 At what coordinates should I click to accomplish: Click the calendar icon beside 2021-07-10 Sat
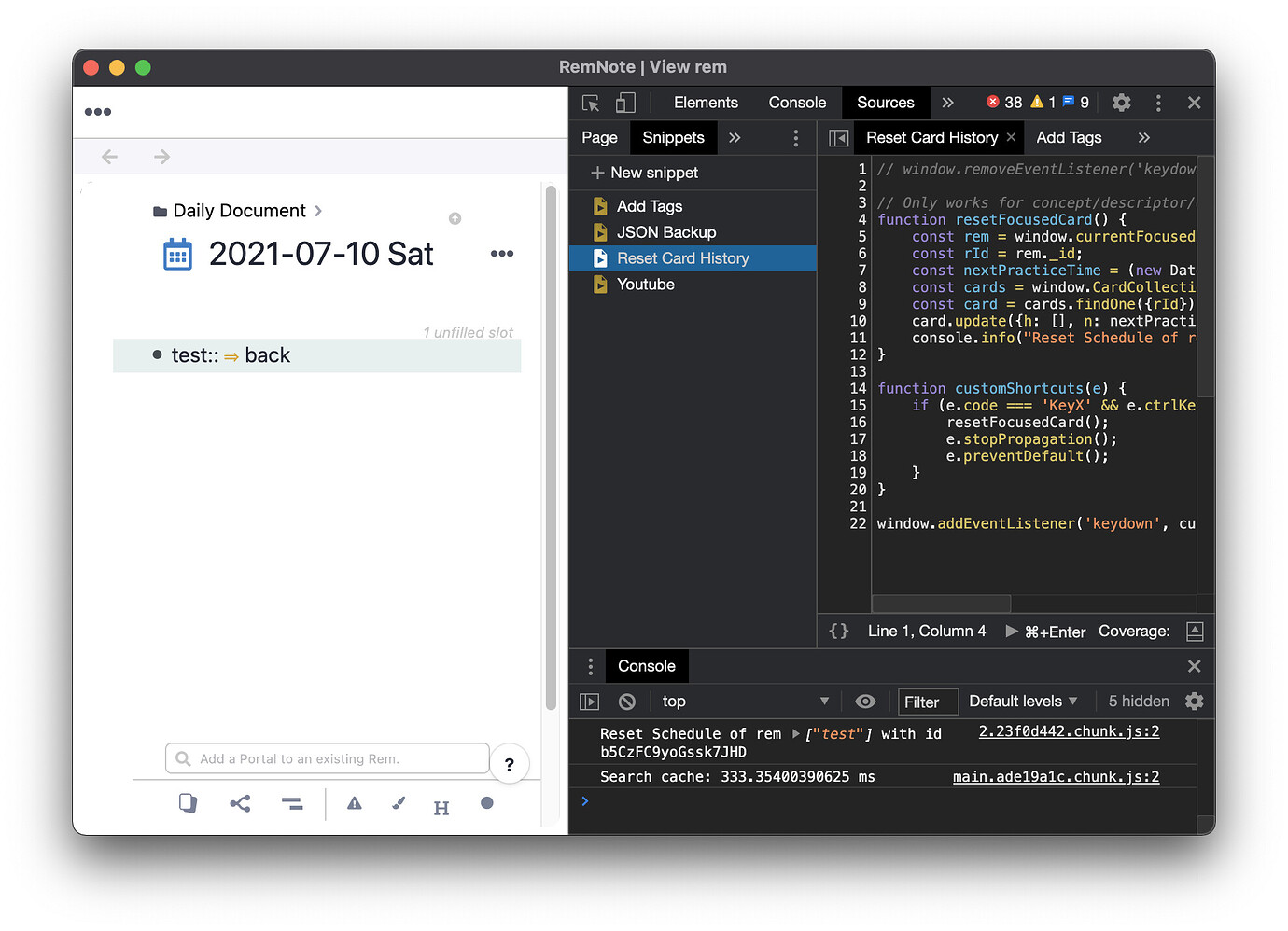pyautogui.click(x=177, y=255)
